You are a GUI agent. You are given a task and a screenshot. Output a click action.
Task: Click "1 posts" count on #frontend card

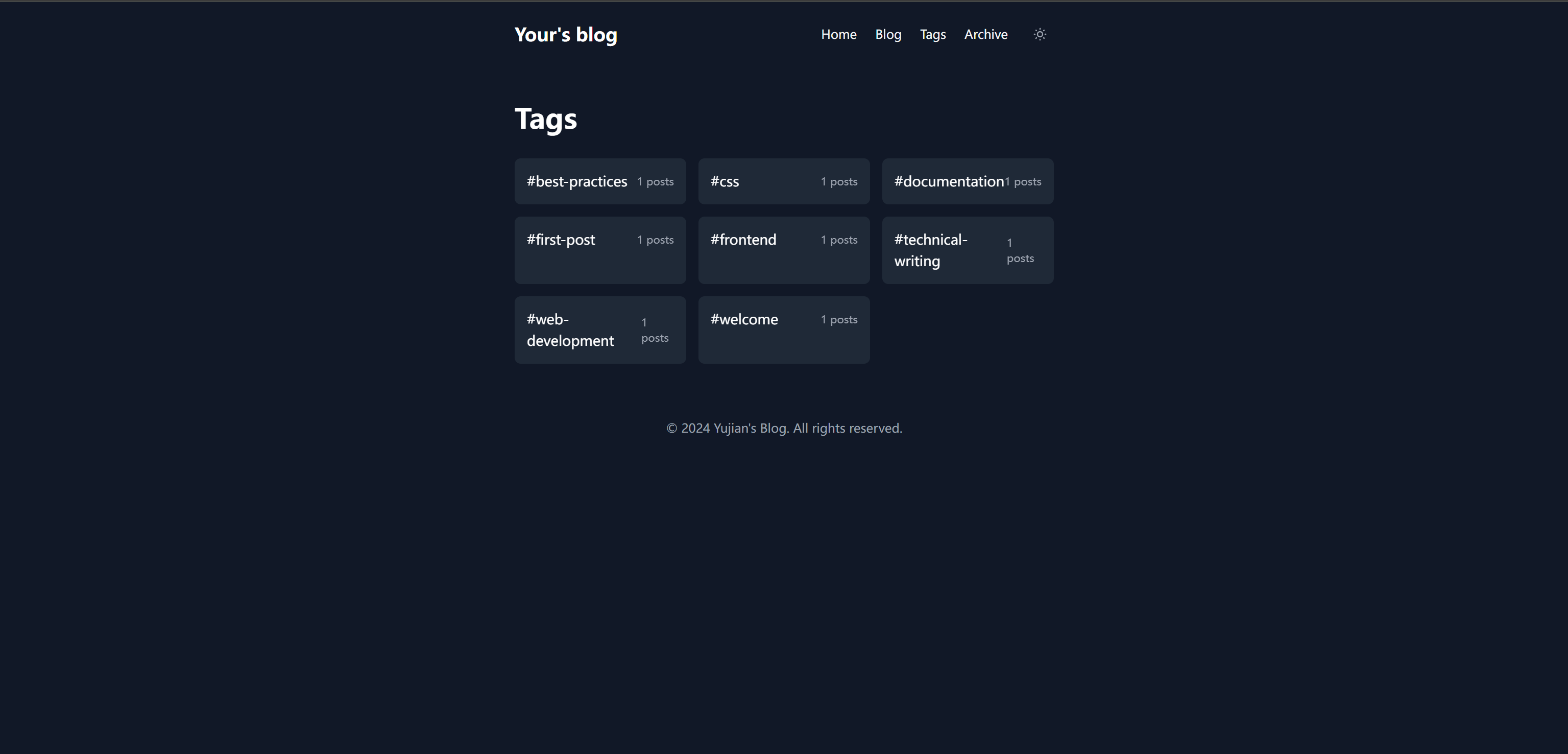coord(839,240)
